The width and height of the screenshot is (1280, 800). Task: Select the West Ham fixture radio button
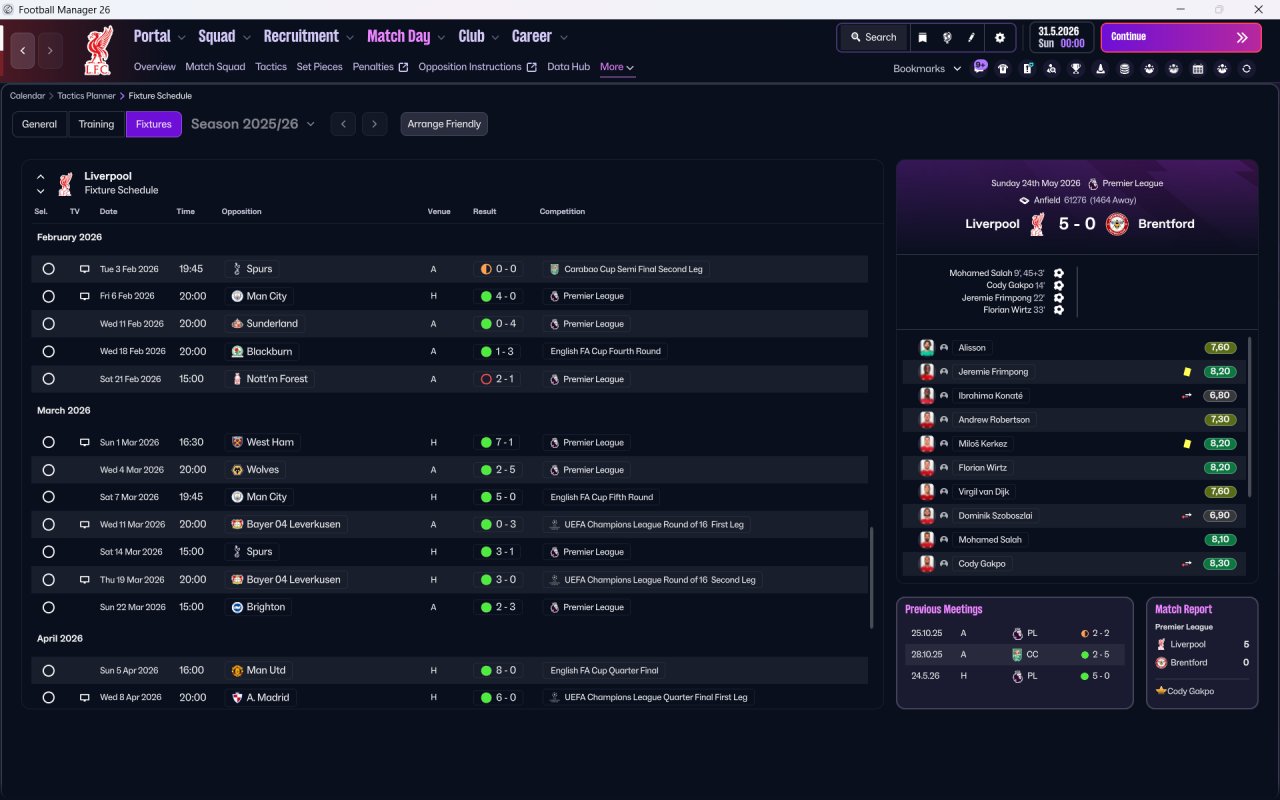click(48, 442)
